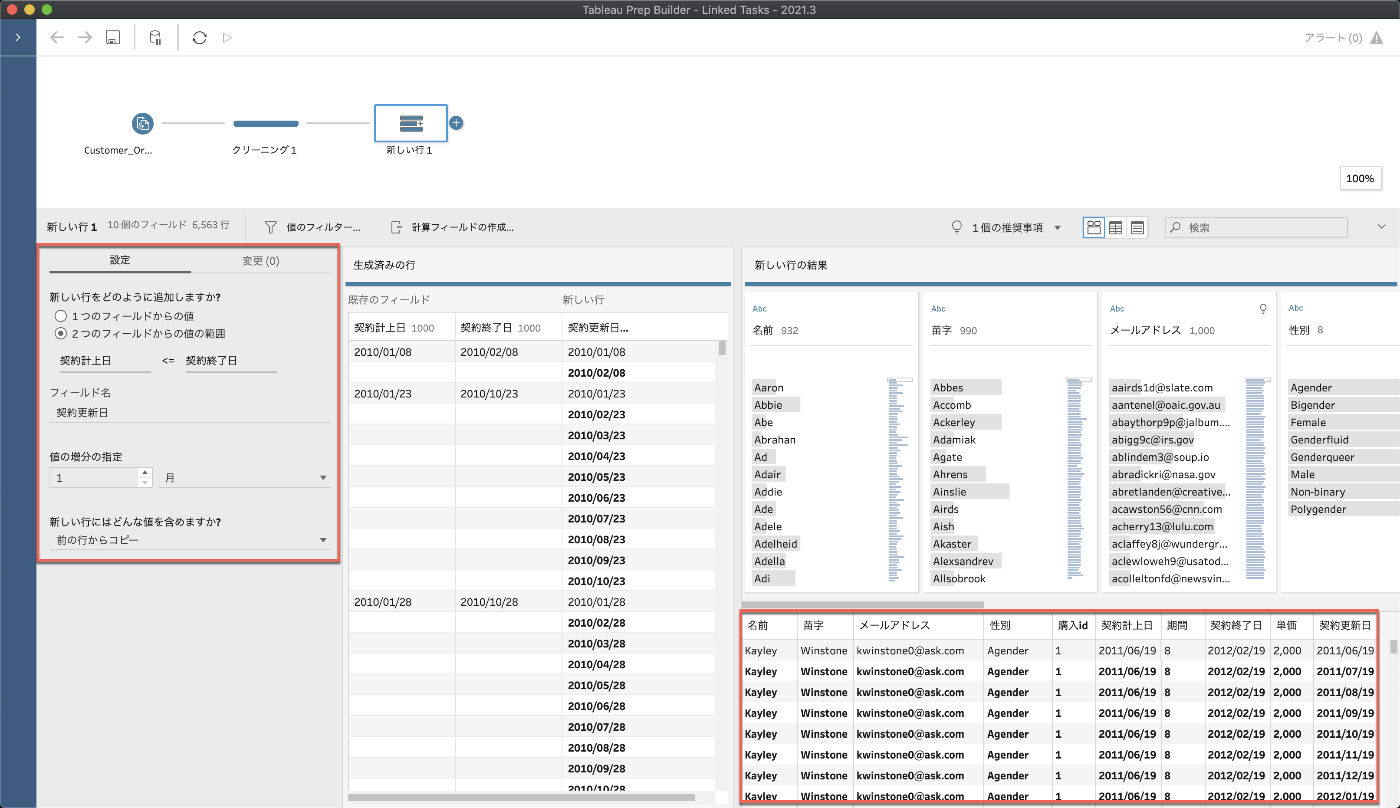Select Adelheid in 名前 card
Screen dimensions: 1400x808
click(776, 543)
